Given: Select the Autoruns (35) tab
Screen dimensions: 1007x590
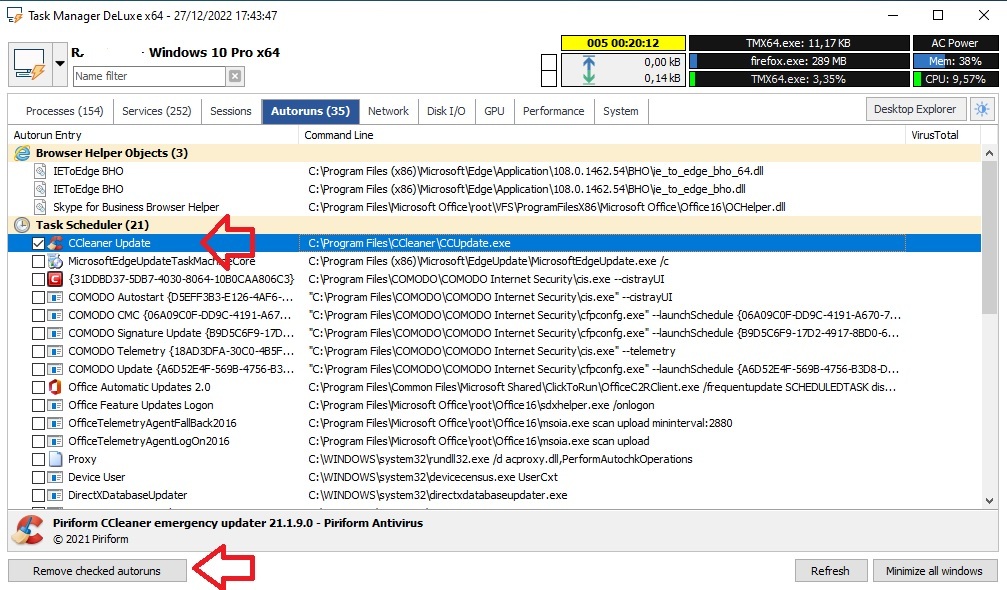Looking at the screenshot, I should pyautogui.click(x=310, y=111).
